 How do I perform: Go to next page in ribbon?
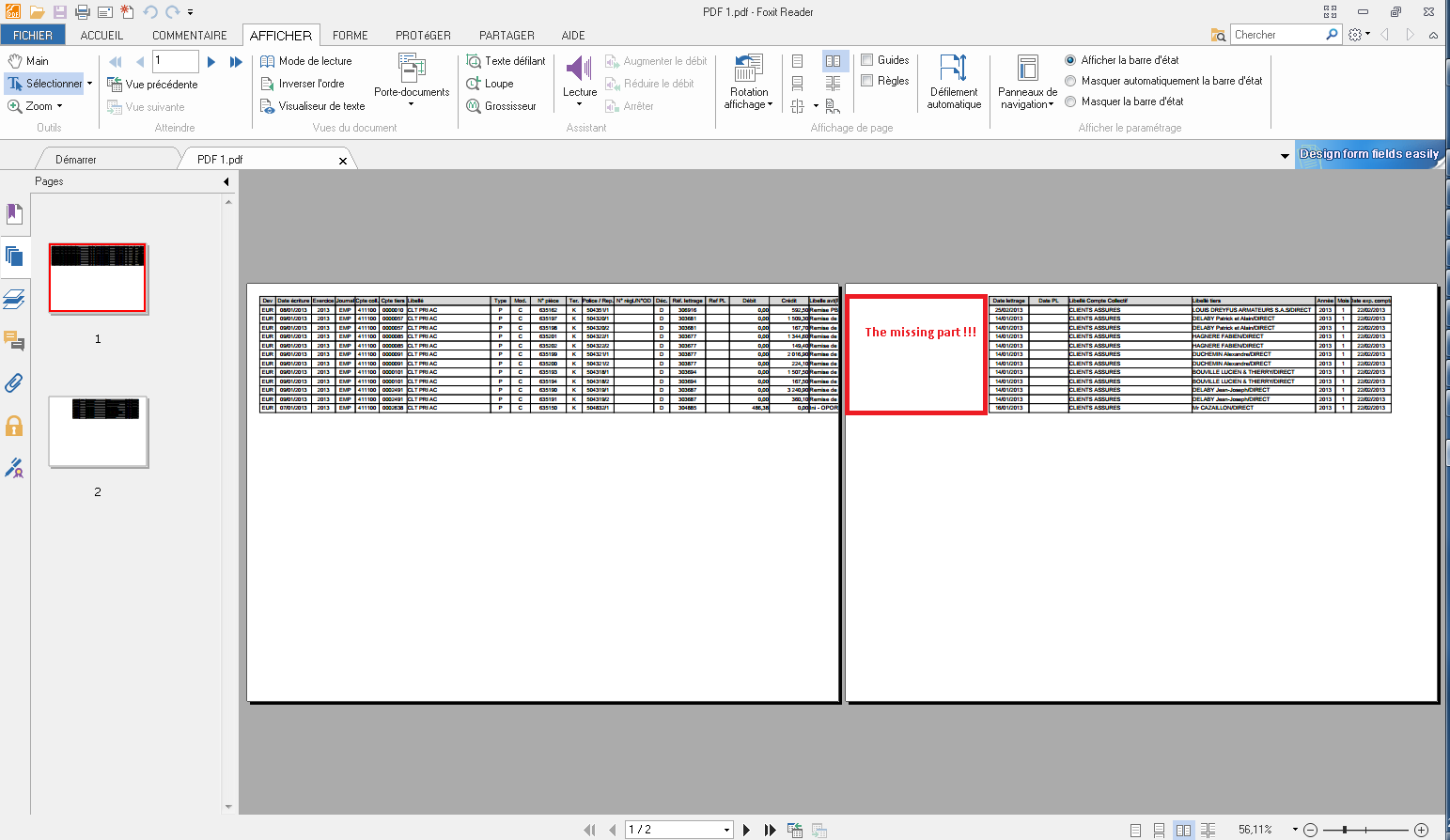[211, 61]
